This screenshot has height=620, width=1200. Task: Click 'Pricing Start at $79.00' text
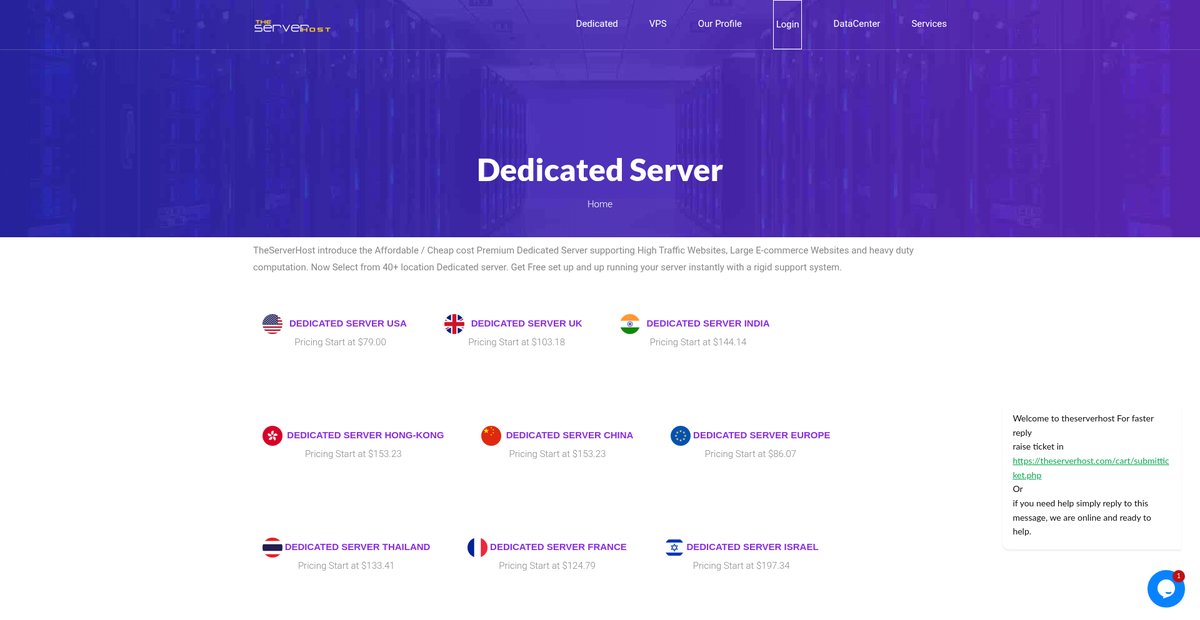[340, 342]
